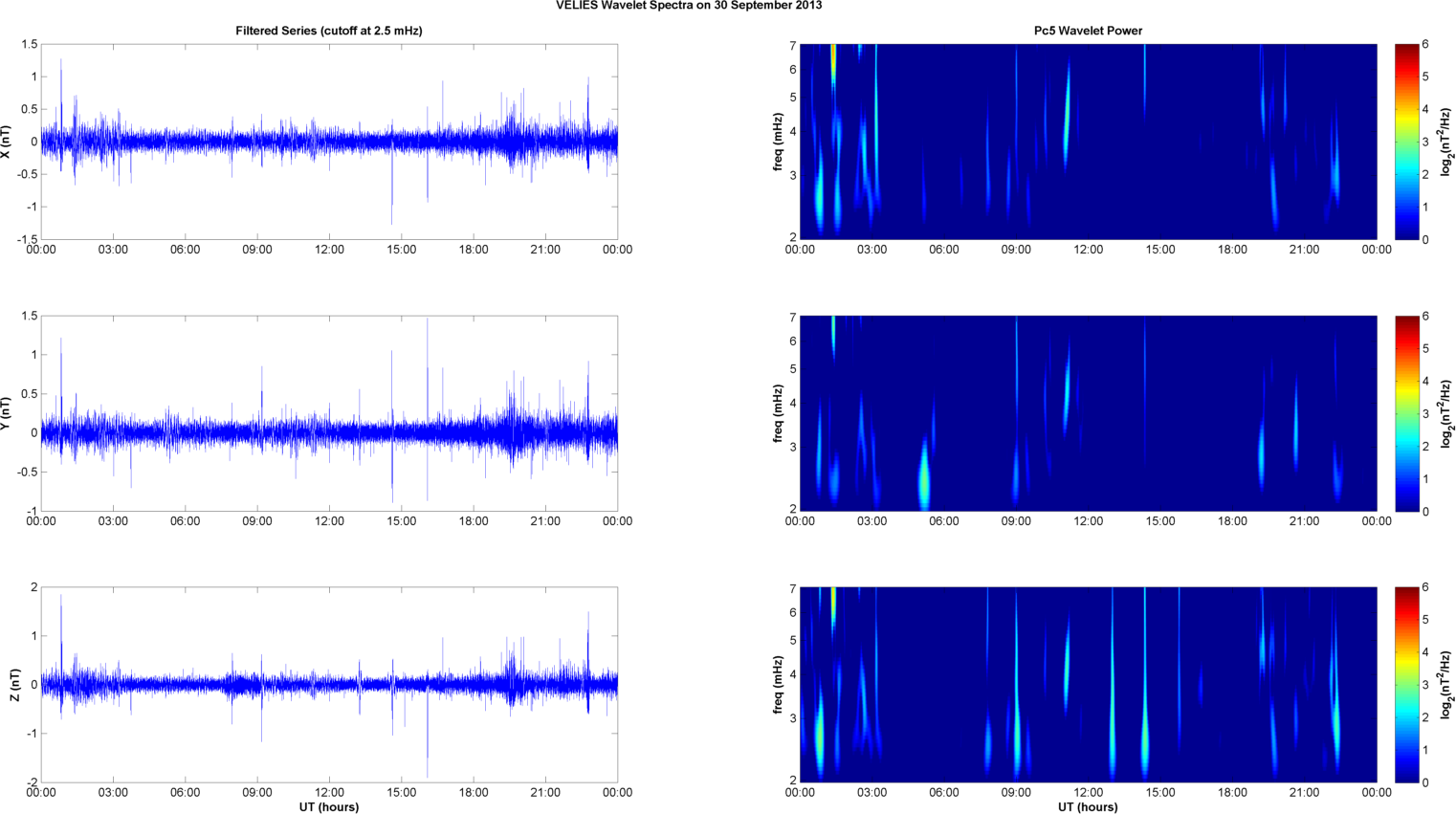Click inside the Z component filtered series plot

[329, 685]
